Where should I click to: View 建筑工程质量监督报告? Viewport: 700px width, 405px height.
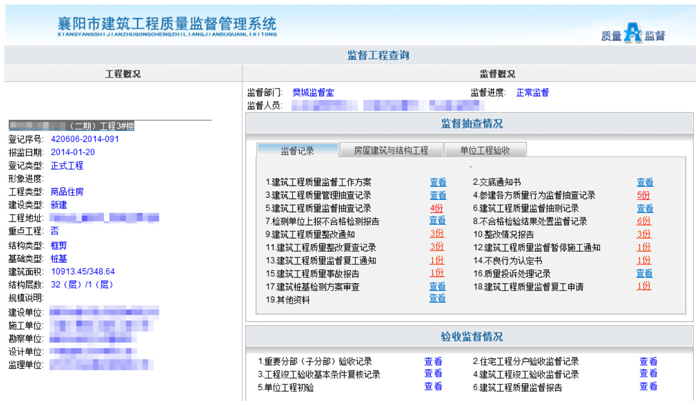[x=648, y=387]
